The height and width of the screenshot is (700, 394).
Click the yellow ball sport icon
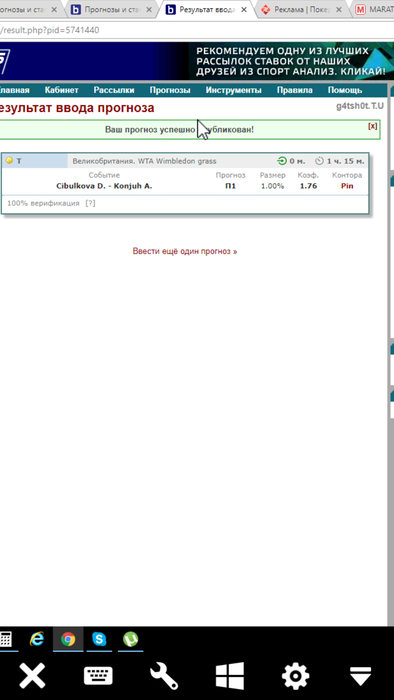click(9, 160)
